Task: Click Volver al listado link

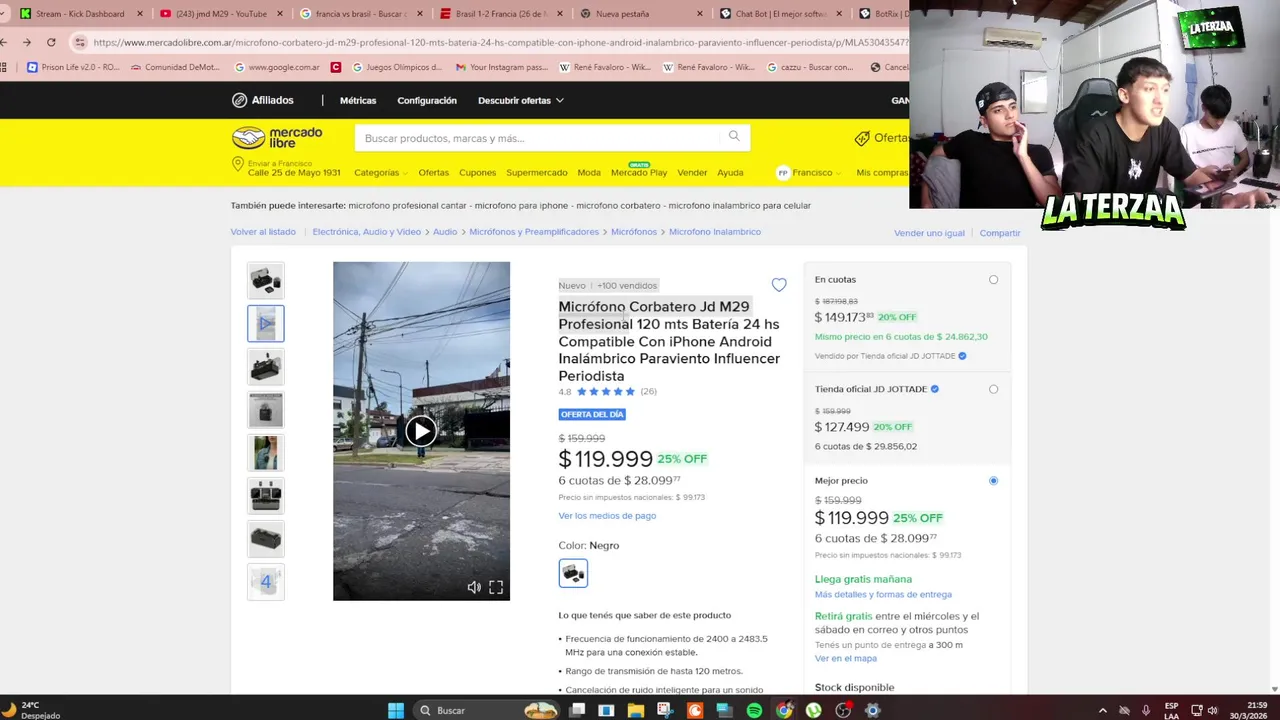Action: [x=263, y=232]
